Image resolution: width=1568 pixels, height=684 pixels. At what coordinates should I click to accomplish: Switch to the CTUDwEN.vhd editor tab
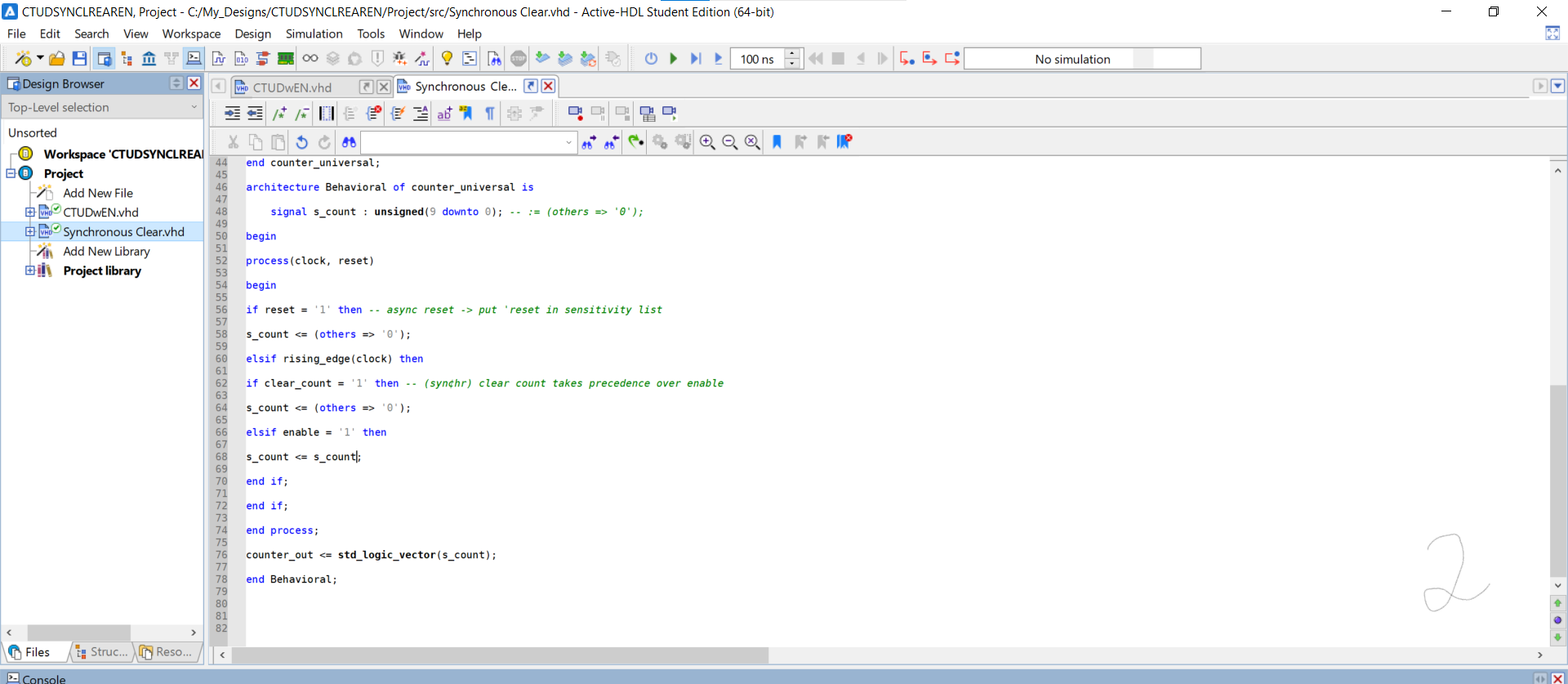click(292, 87)
